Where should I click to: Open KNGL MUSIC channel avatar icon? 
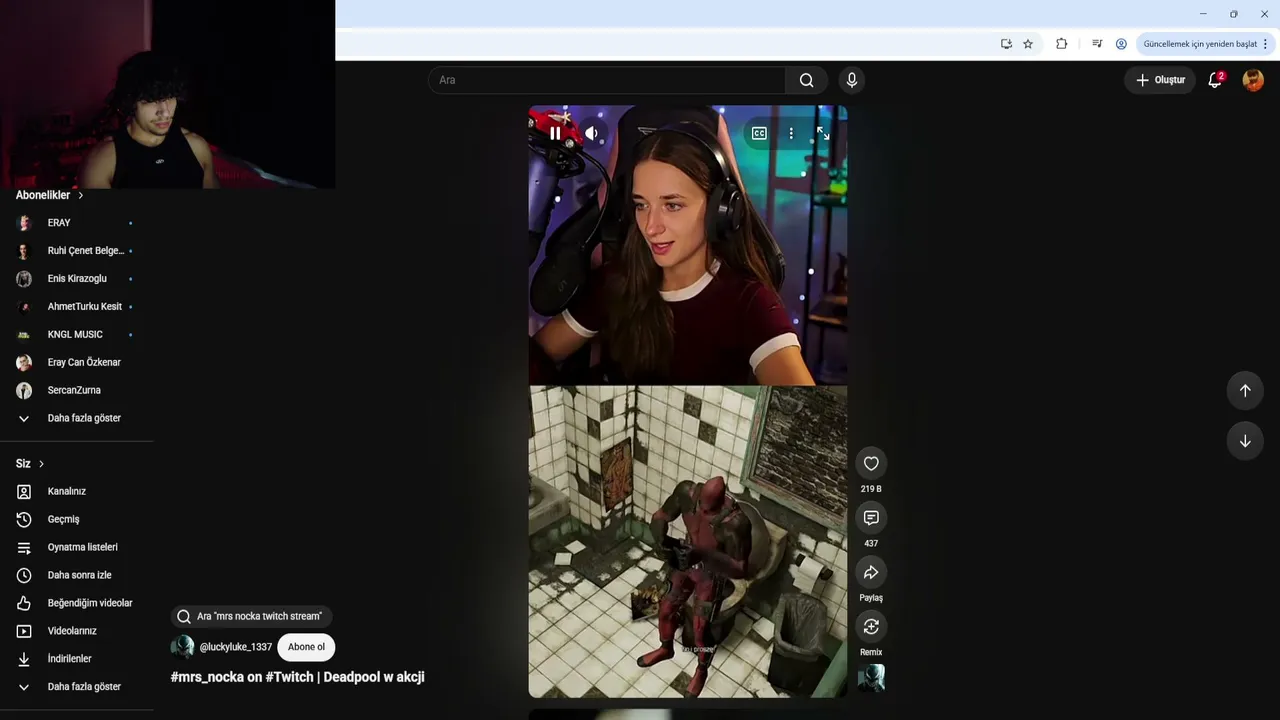(x=24, y=335)
